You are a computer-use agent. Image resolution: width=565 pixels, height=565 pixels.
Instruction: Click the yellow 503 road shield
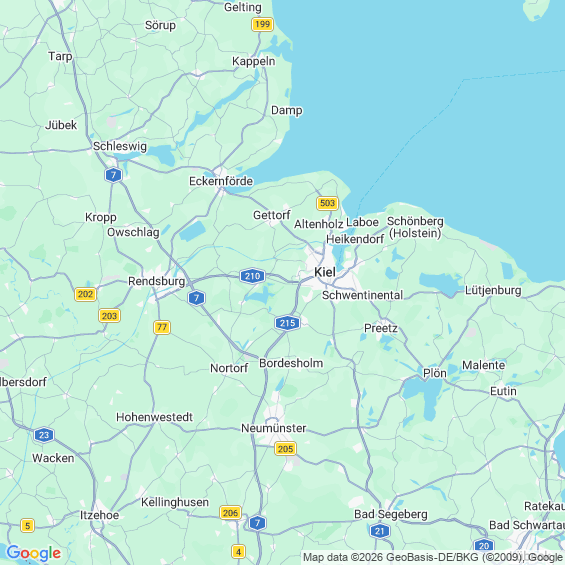pyautogui.click(x=328, y=203)
